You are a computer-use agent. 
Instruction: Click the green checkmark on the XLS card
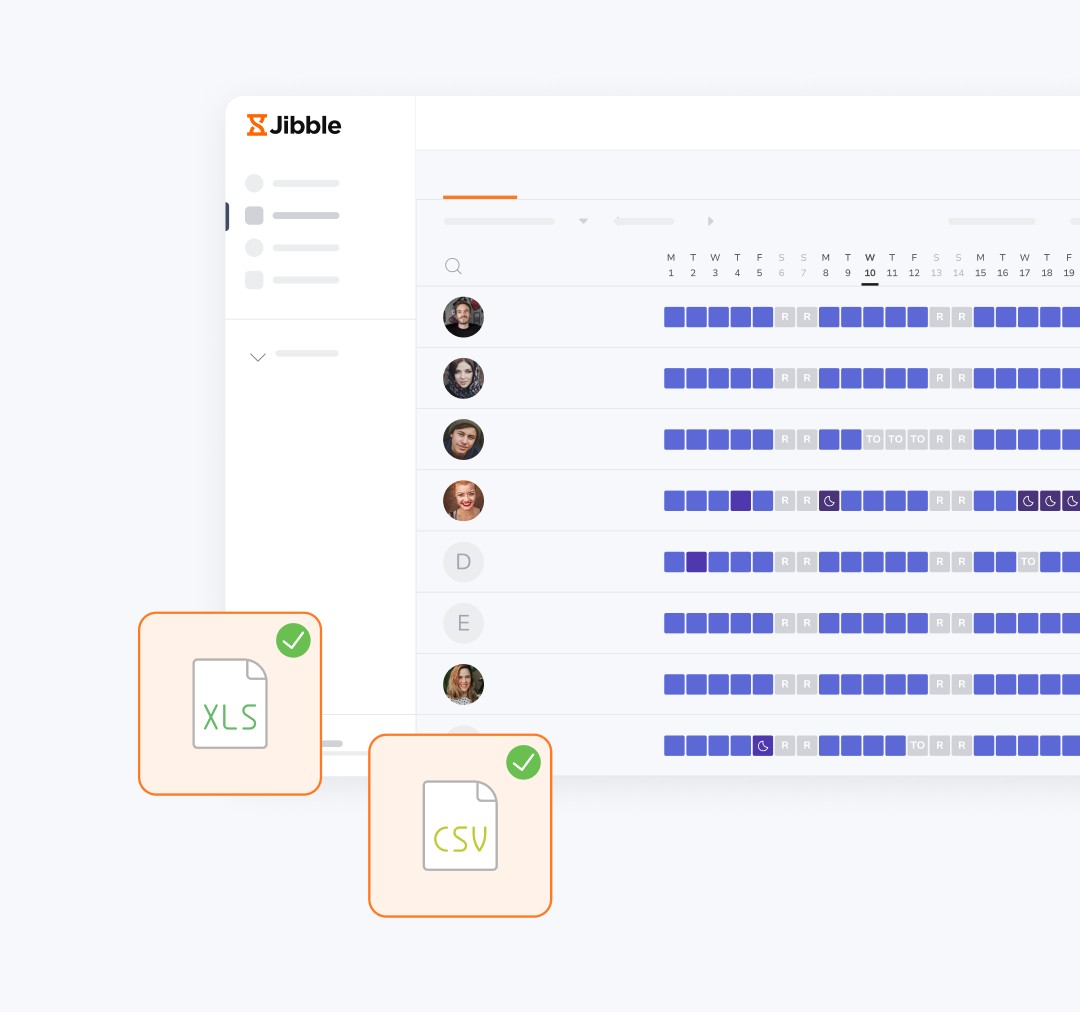pyautogui.click(x=293, y=640)
